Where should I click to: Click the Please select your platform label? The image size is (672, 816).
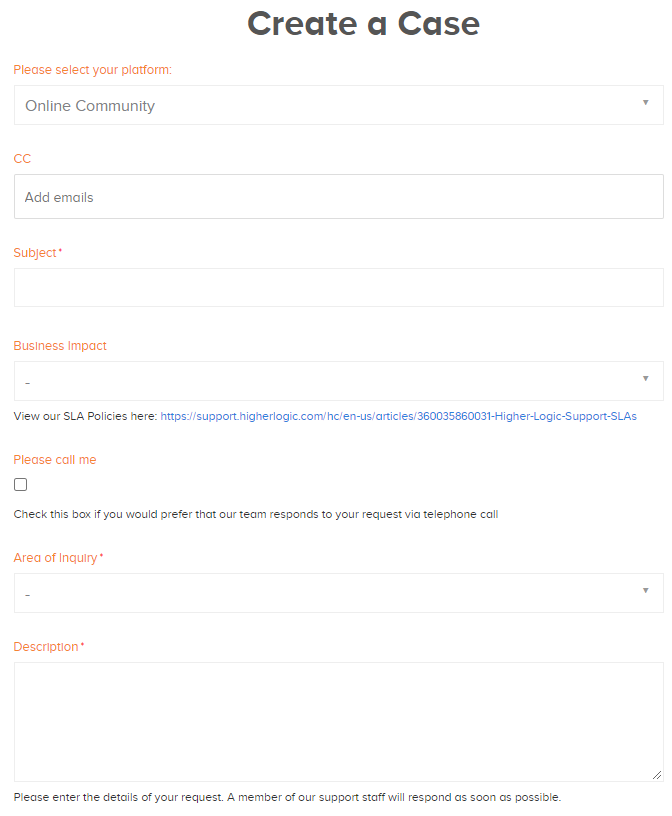93,70
